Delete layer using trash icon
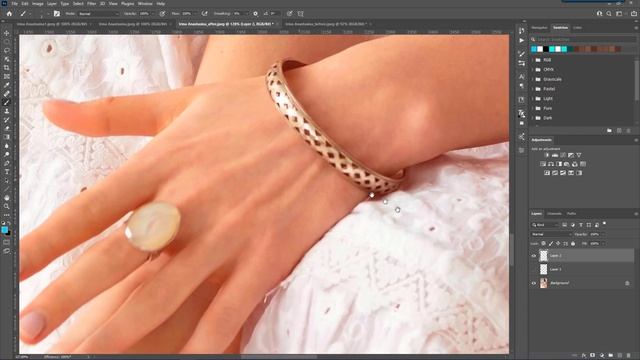 (x=629, y=356)
